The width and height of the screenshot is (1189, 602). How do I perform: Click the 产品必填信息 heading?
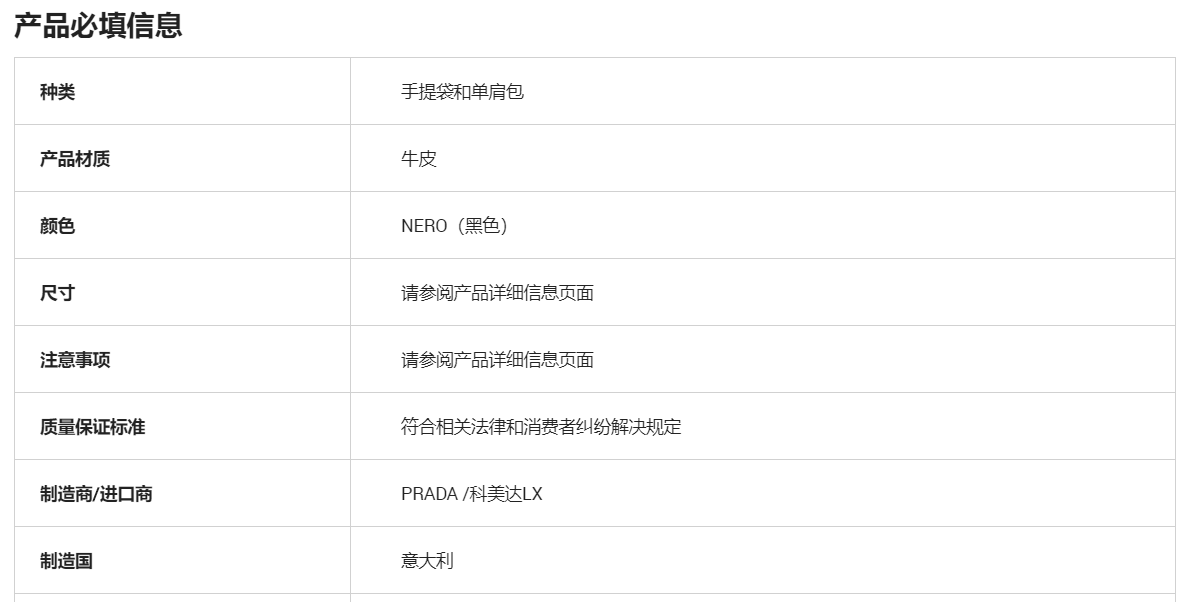point(98,25)
